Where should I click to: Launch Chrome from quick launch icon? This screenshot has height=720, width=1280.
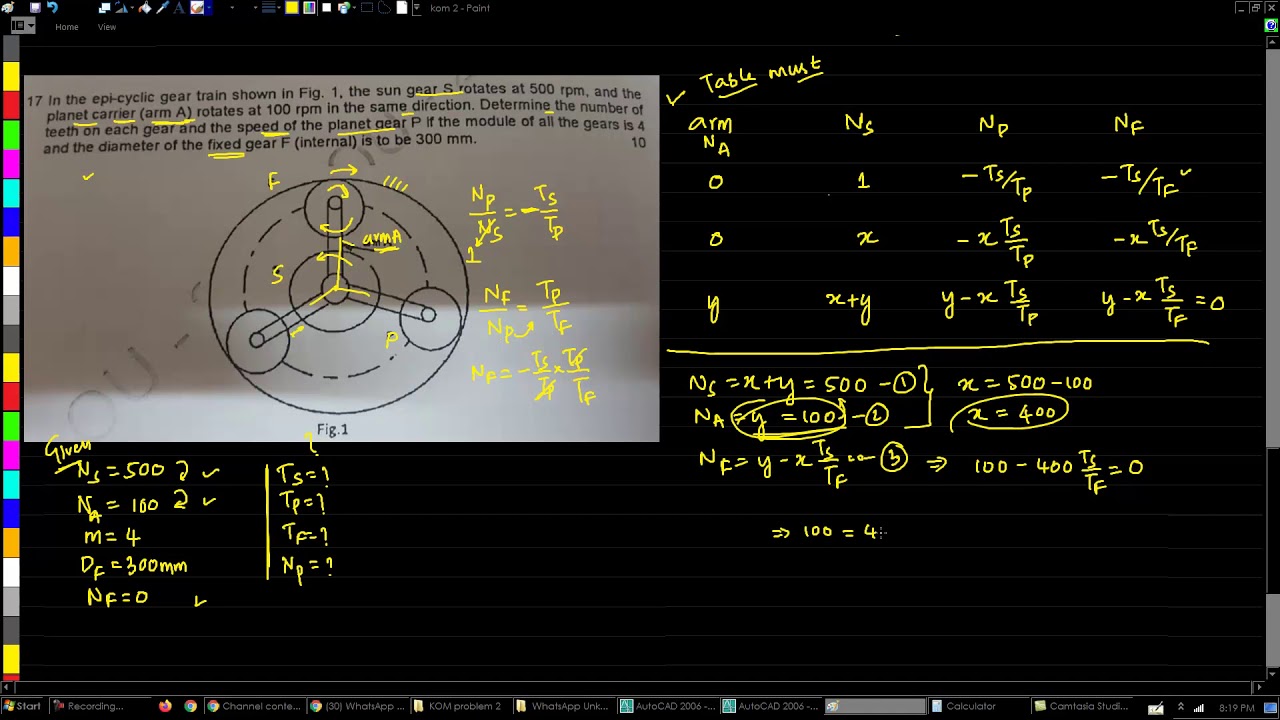click(x=190, y=706)
